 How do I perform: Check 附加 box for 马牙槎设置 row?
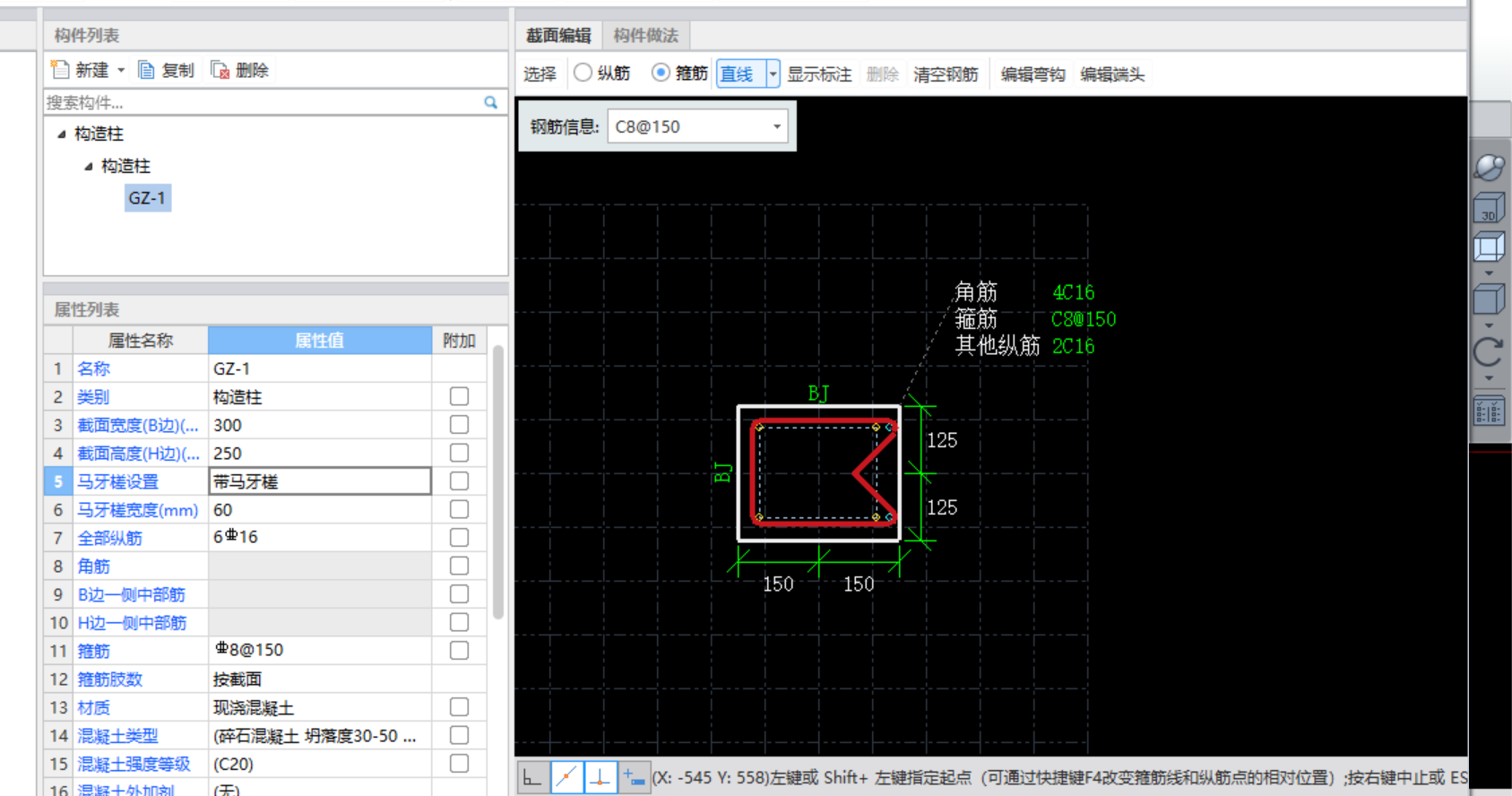coord(459,481)
